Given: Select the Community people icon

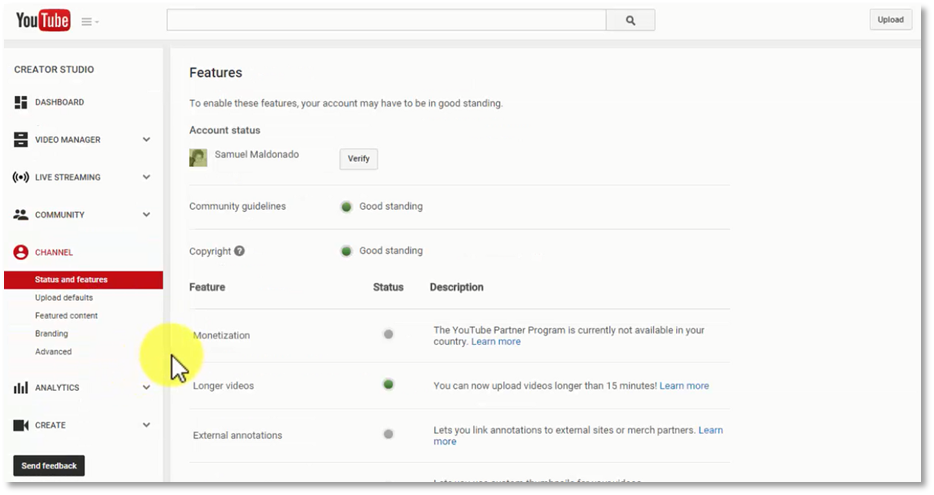Looking at the screenshot, I should pos(21,214).
